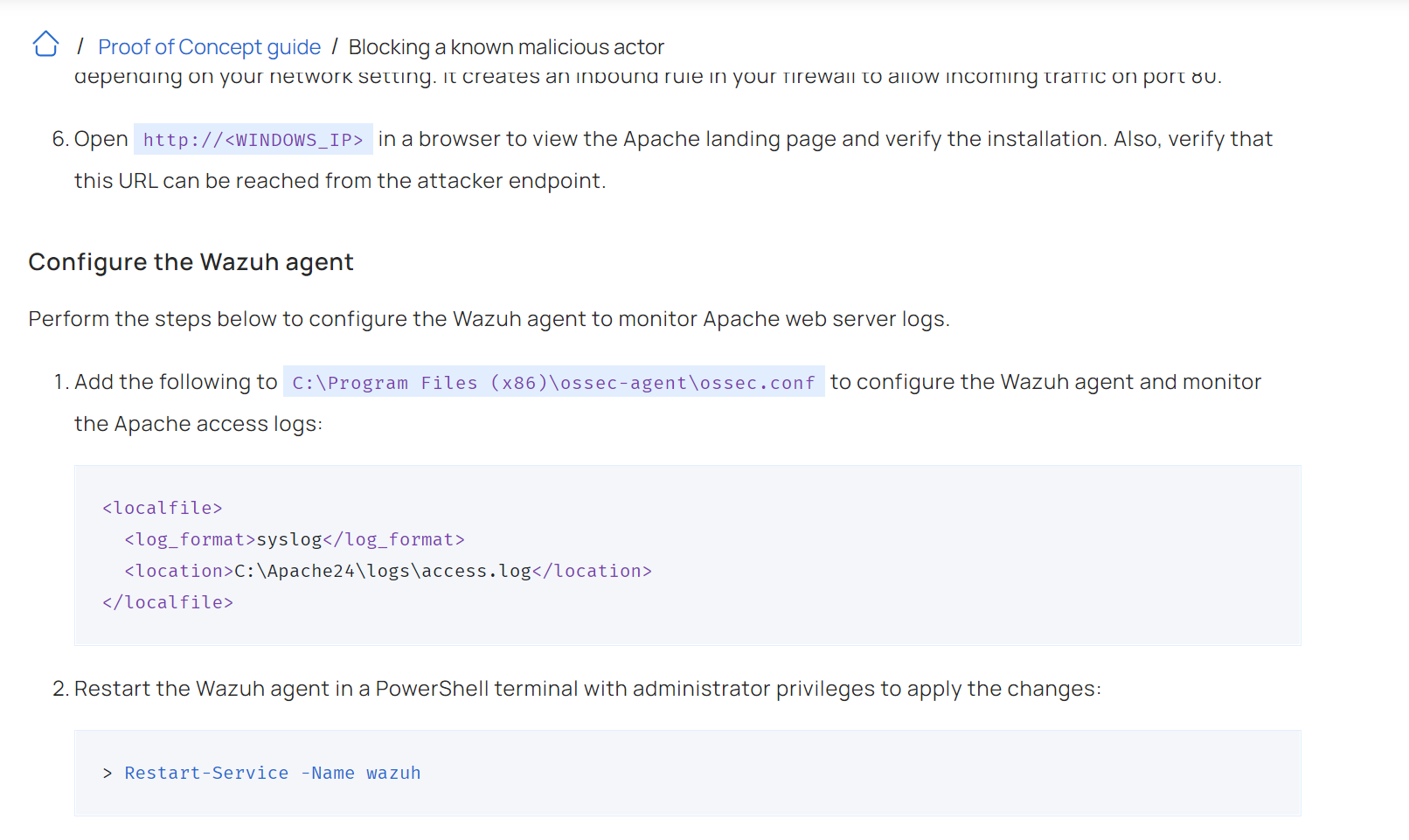Select the localfile XML configuration code block
This screenshot has height=840, width=1409.
tap(376, 554)
